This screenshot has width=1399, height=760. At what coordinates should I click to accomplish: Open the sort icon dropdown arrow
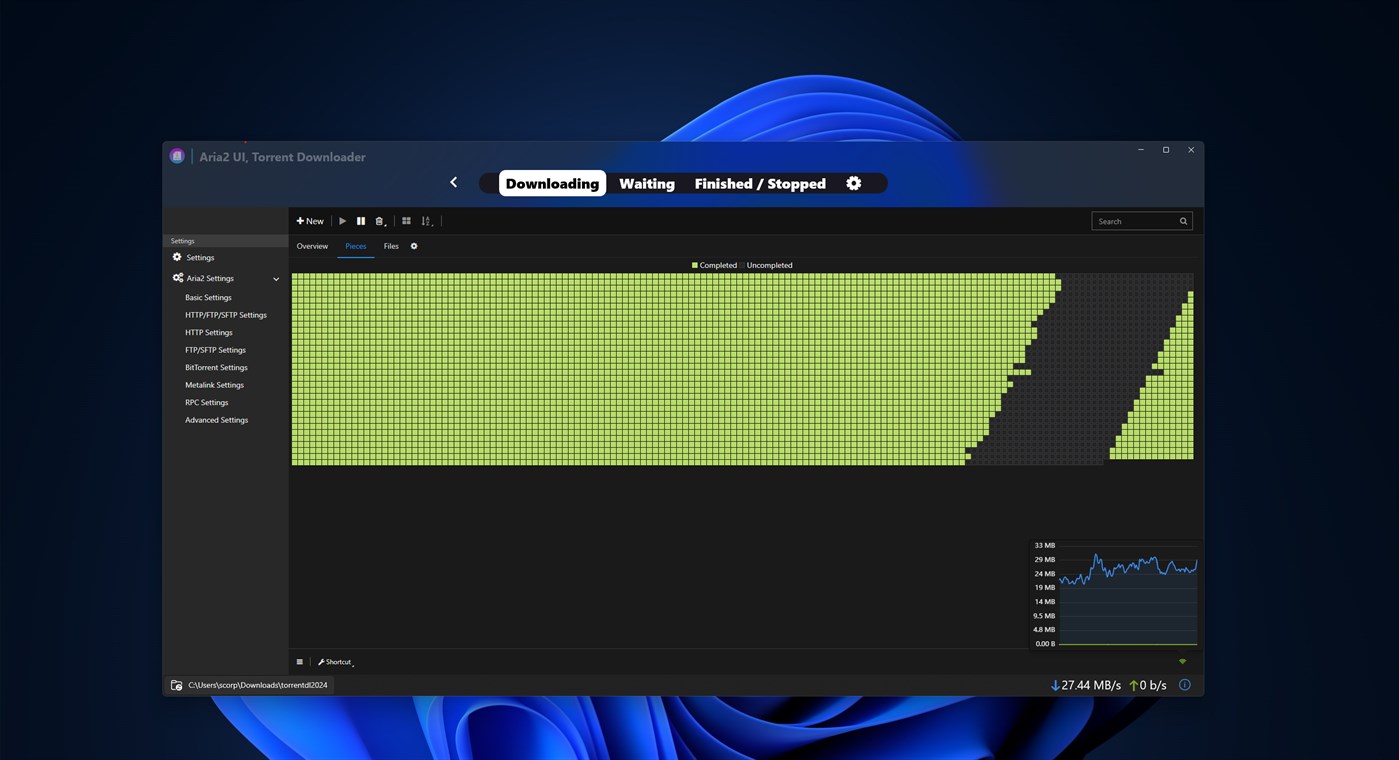[432, 225]
